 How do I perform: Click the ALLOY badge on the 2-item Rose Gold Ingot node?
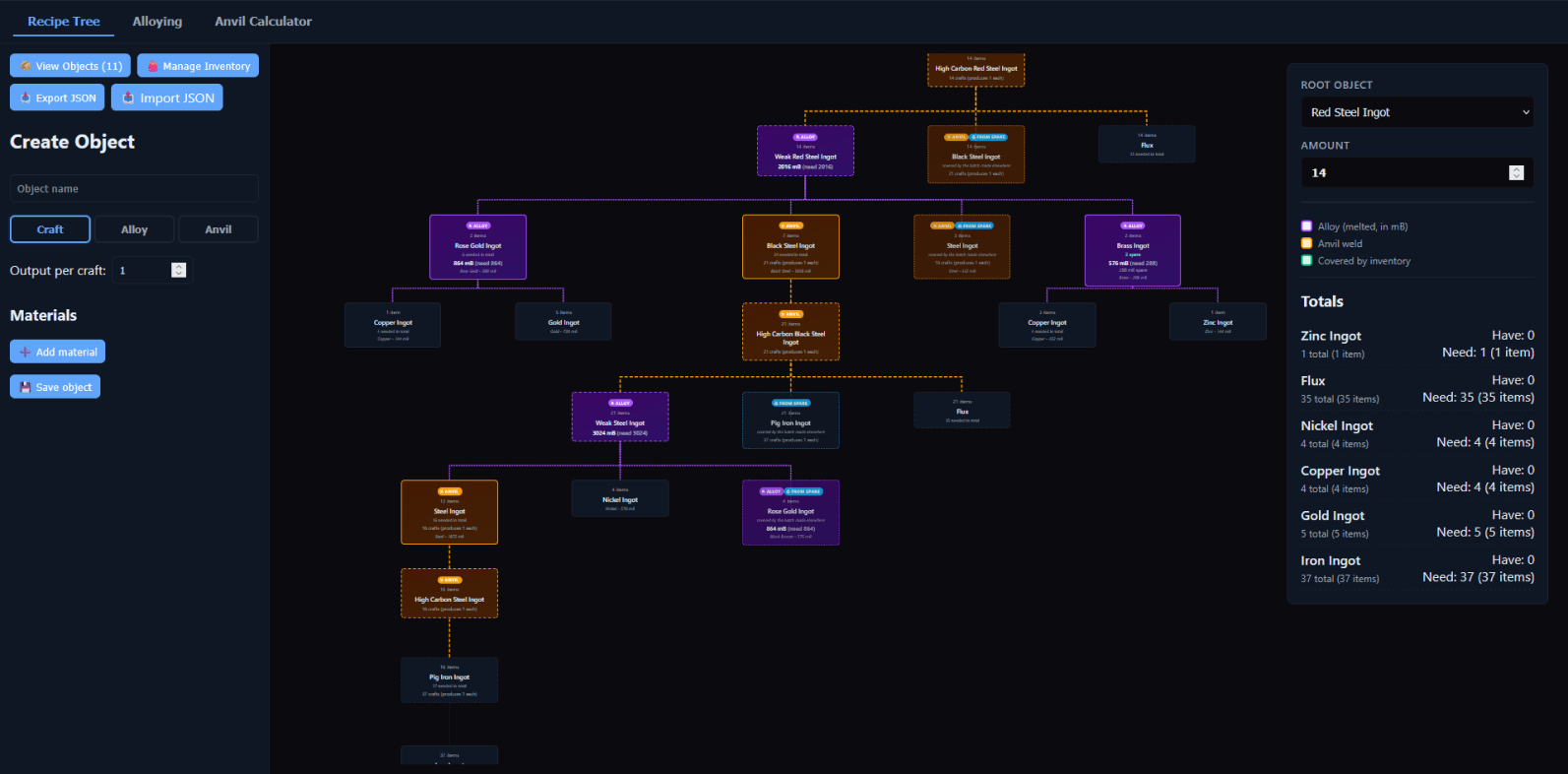(x=478, y=226)
